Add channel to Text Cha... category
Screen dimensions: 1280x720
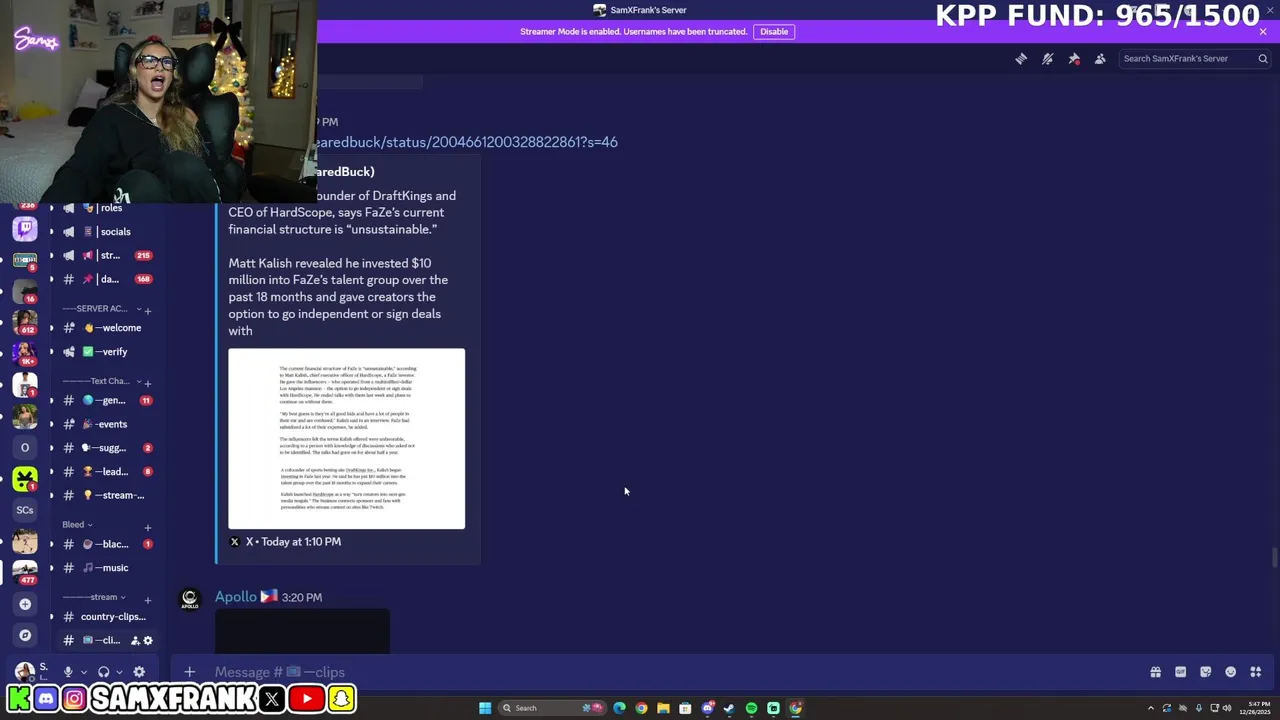coord(148,383)
